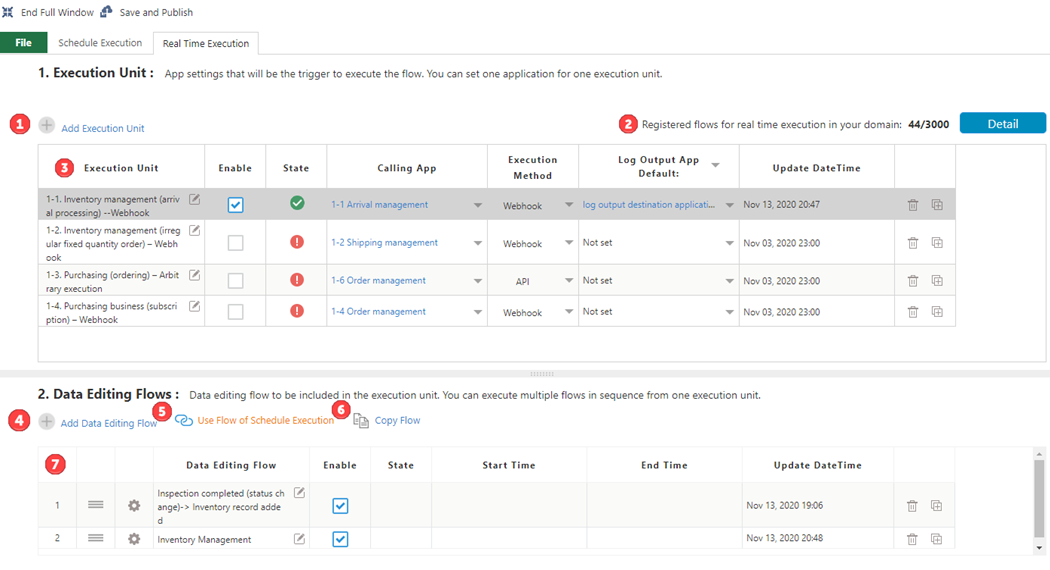Click plus icon for Add Execution Unit

[46, 125]
